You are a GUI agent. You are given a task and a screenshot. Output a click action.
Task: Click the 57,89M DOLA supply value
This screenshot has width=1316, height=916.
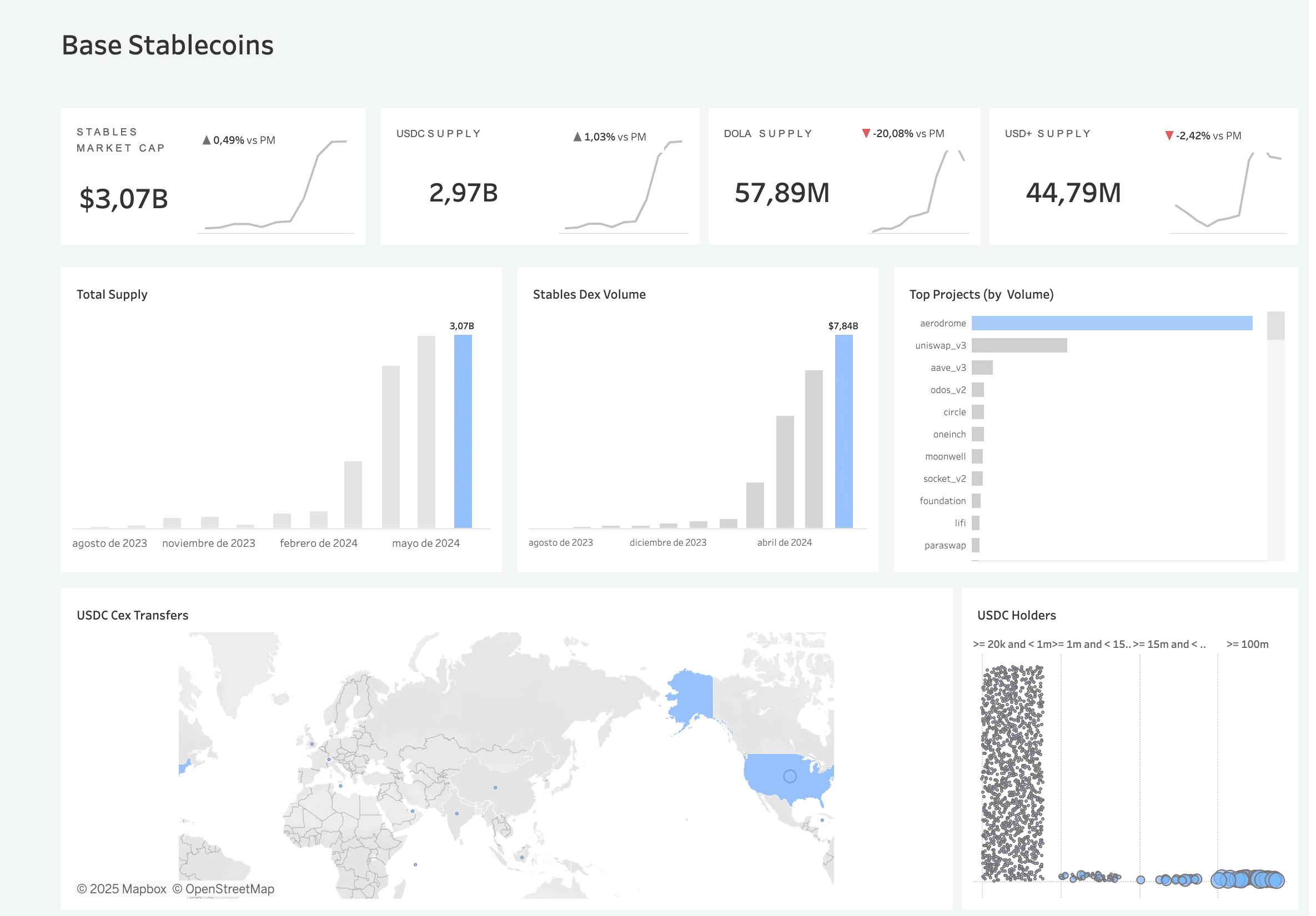[782, 193]
